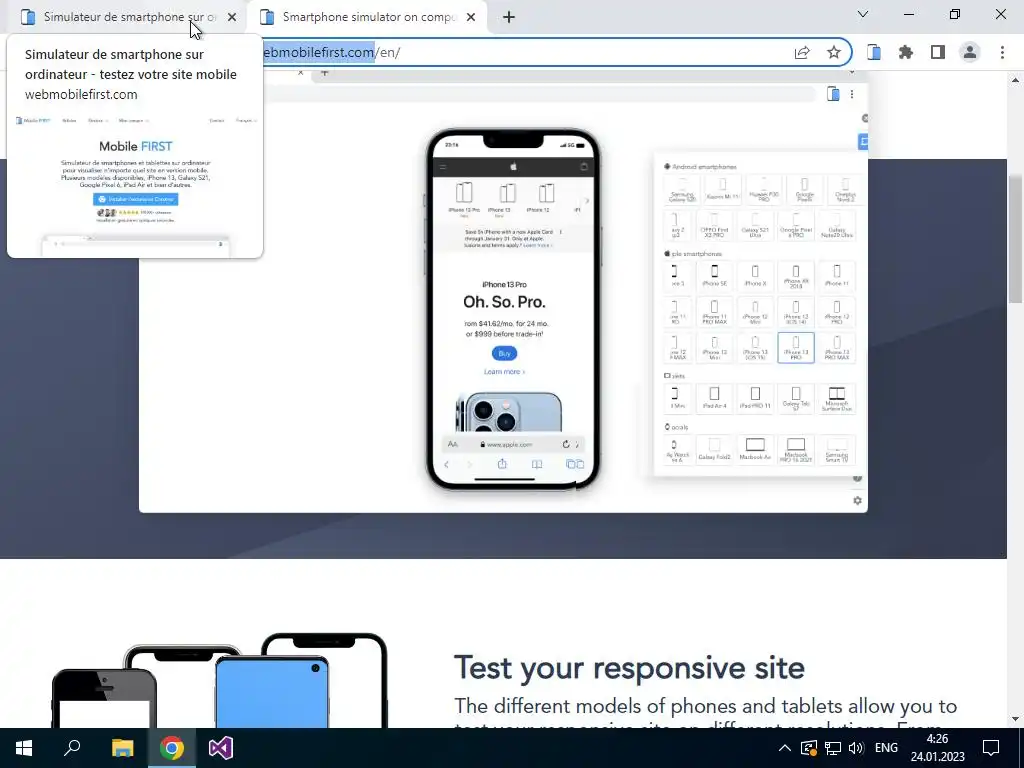Click the address bar URL field
This screenshot has height=768, width=1024.
(x=522, y=52)
